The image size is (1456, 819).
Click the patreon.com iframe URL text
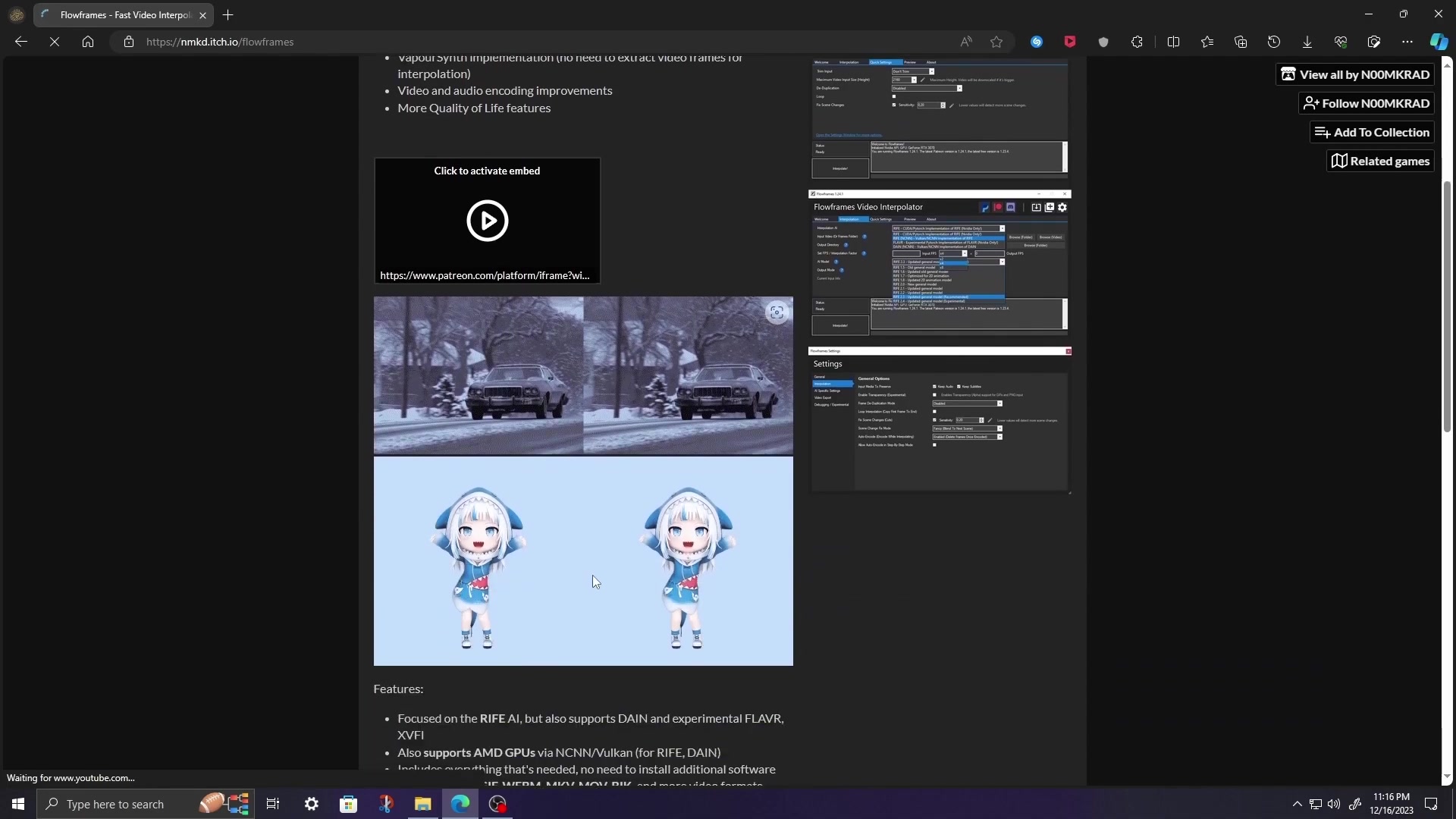(485, 275)
